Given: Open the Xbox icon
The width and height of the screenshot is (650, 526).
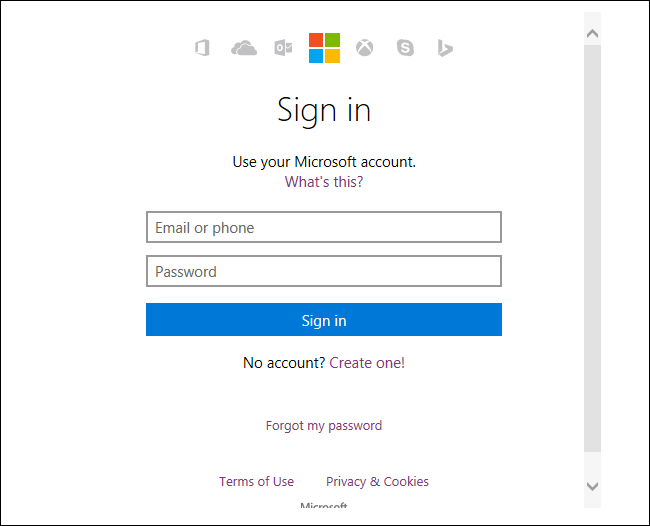Looking at the screenshot, I should [x=364, y=48].
